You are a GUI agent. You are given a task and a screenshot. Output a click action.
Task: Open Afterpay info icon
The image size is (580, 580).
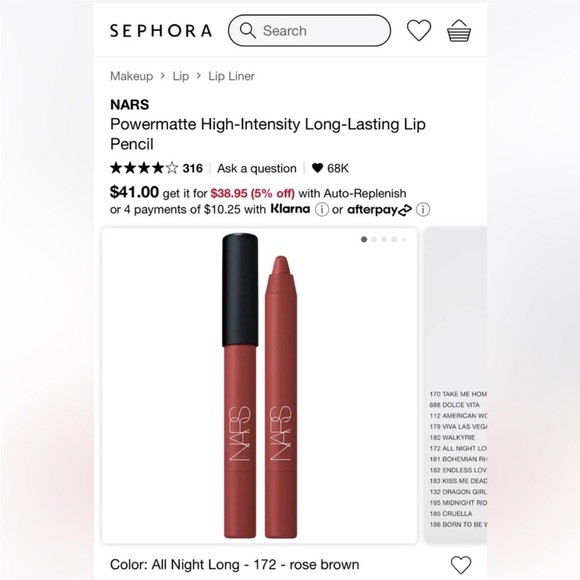pos(423,210)
